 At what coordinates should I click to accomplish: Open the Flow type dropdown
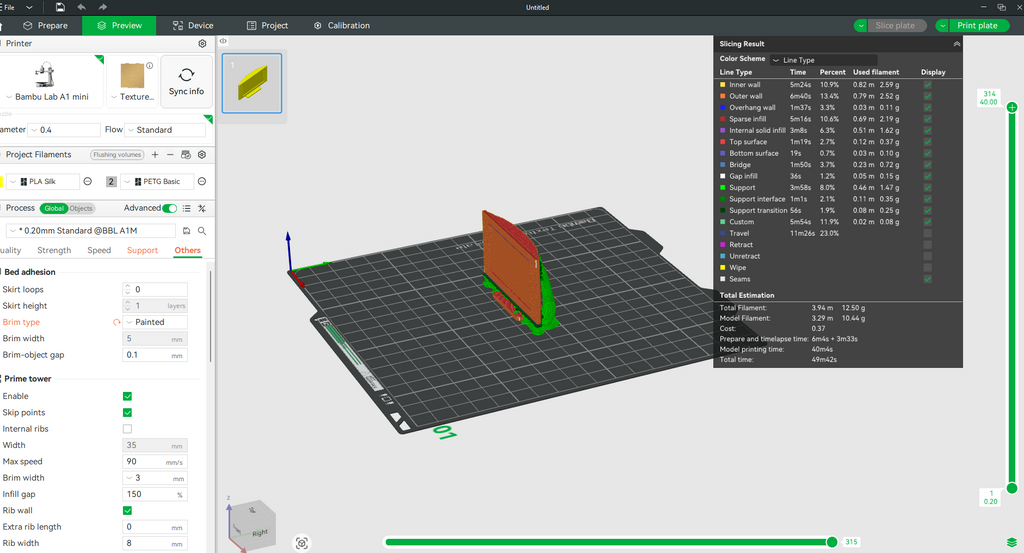[164, 130]
